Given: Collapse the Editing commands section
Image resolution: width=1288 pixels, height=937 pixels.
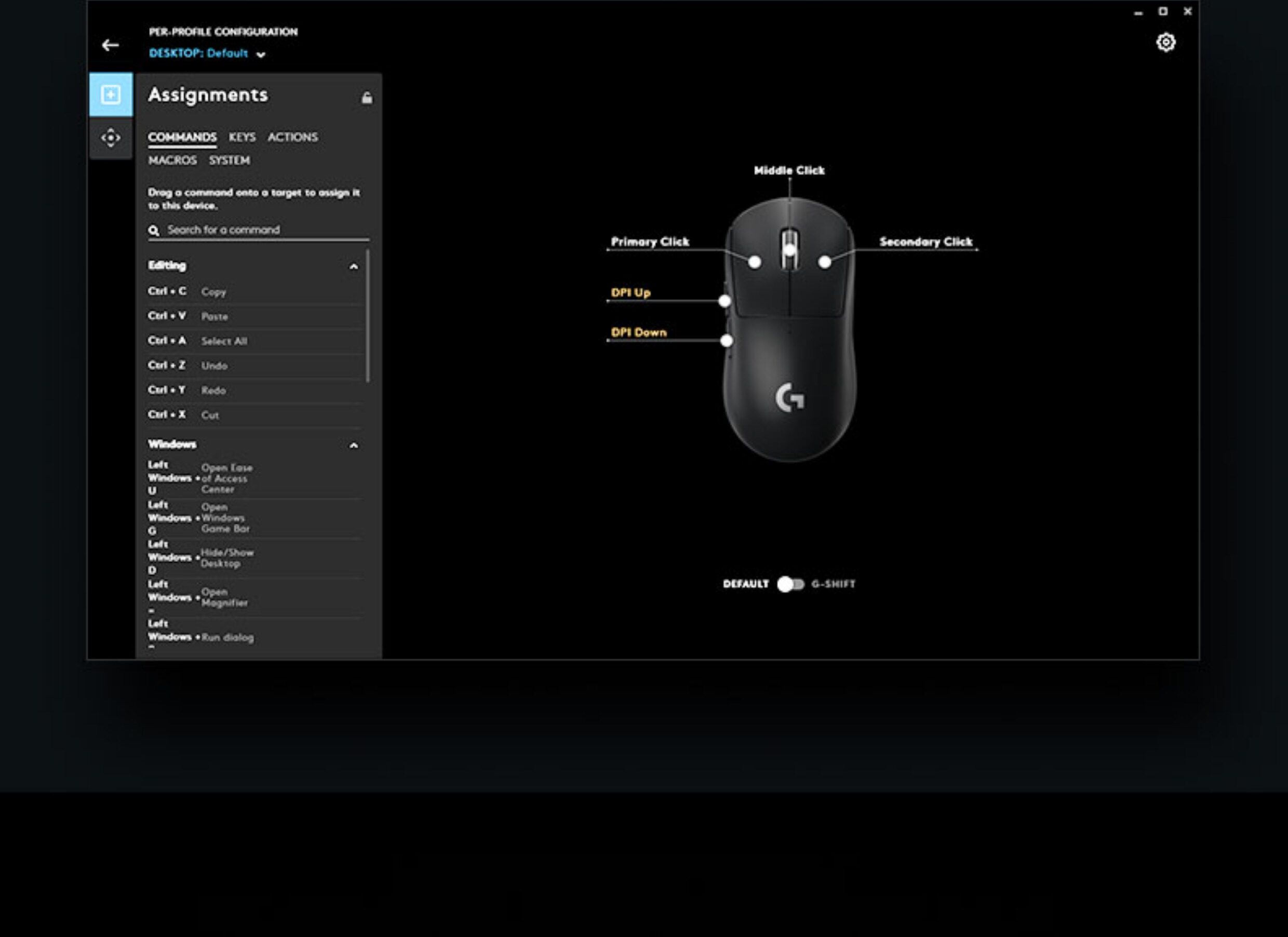Looking at the screenshot, I should tap(353, 267).
